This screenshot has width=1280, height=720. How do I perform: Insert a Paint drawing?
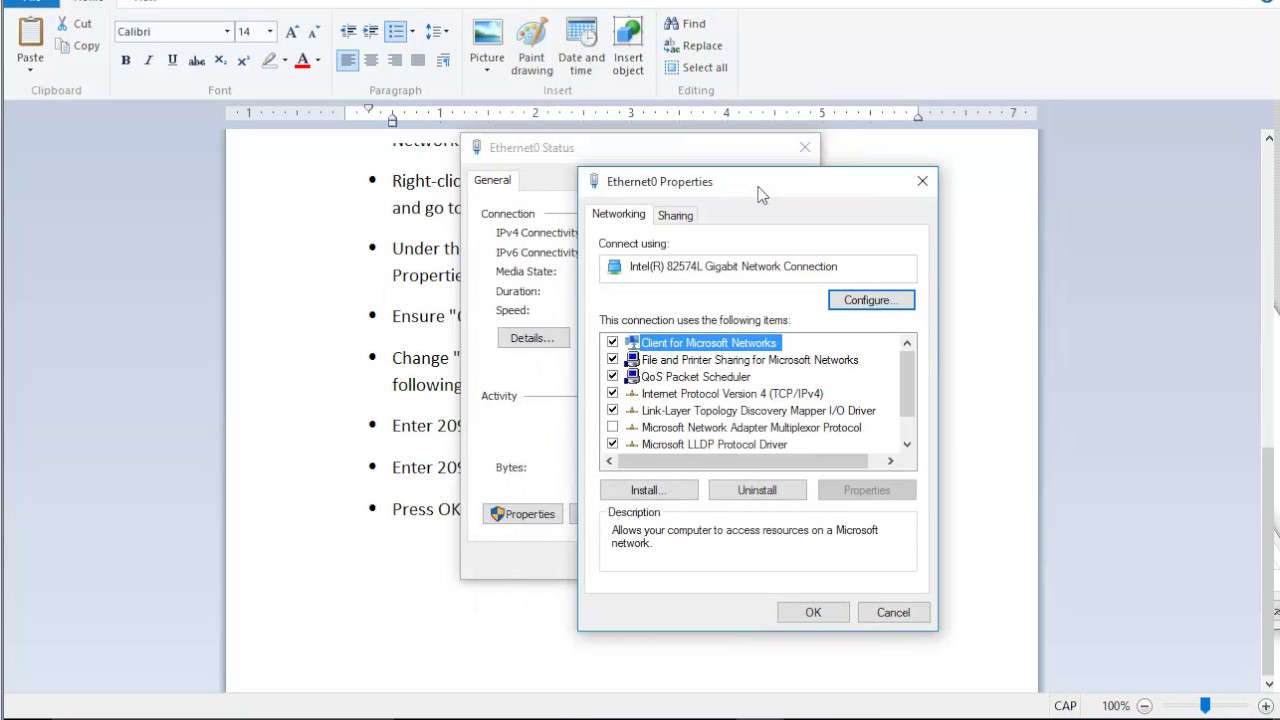pos(532,45)
